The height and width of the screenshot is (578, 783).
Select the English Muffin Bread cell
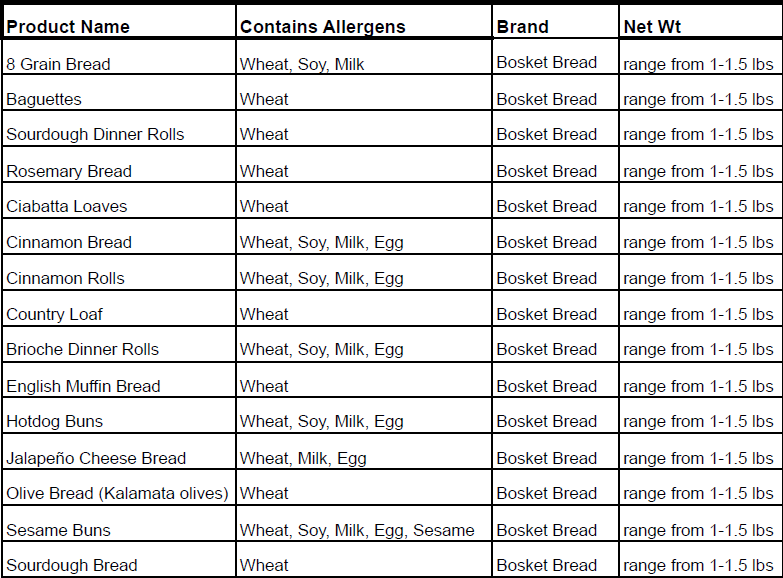pyautogui.click(x=83, y=386)
